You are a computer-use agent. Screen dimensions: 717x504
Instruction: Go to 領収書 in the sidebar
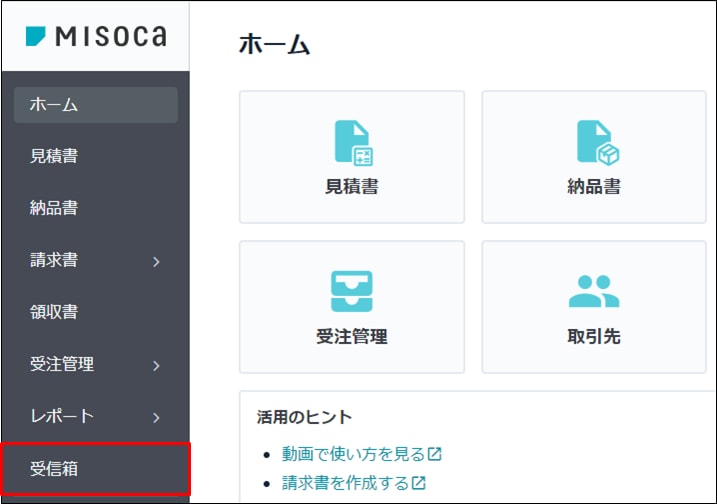[x=54, y=312]
